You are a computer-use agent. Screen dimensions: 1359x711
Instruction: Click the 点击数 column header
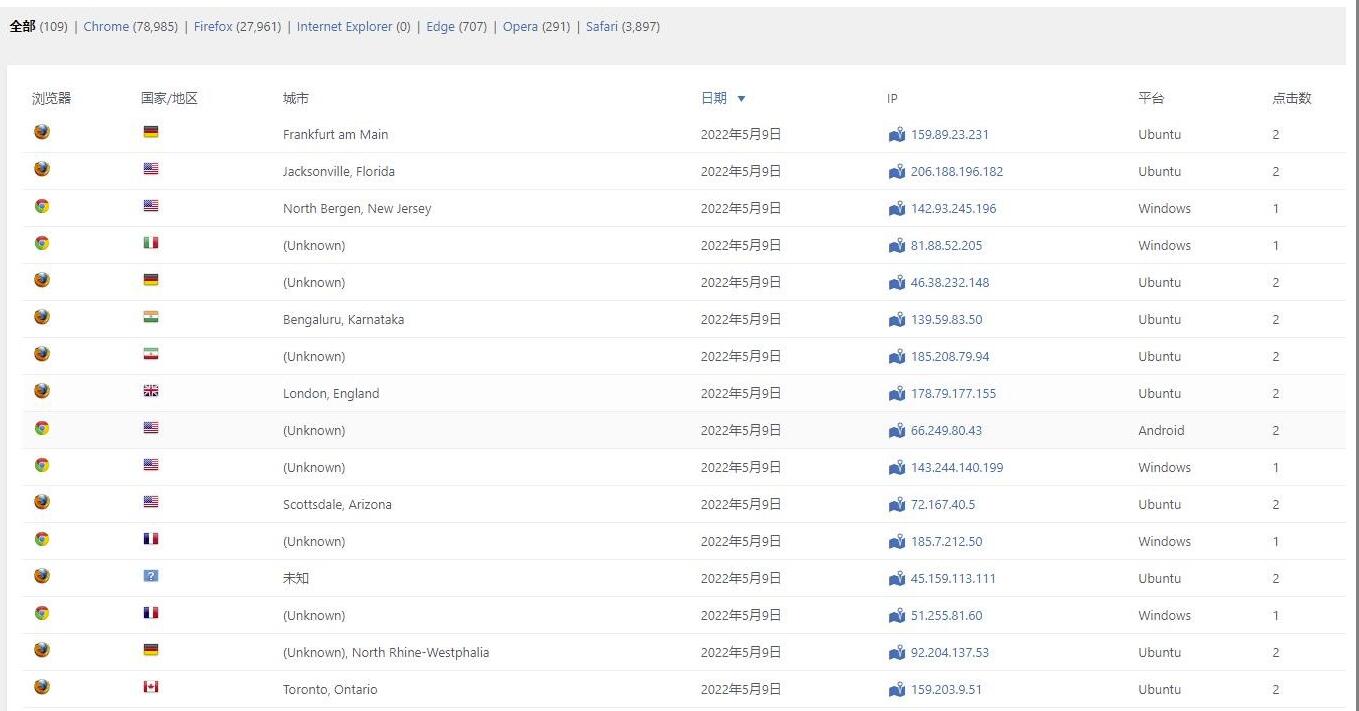coord(1292,98)
